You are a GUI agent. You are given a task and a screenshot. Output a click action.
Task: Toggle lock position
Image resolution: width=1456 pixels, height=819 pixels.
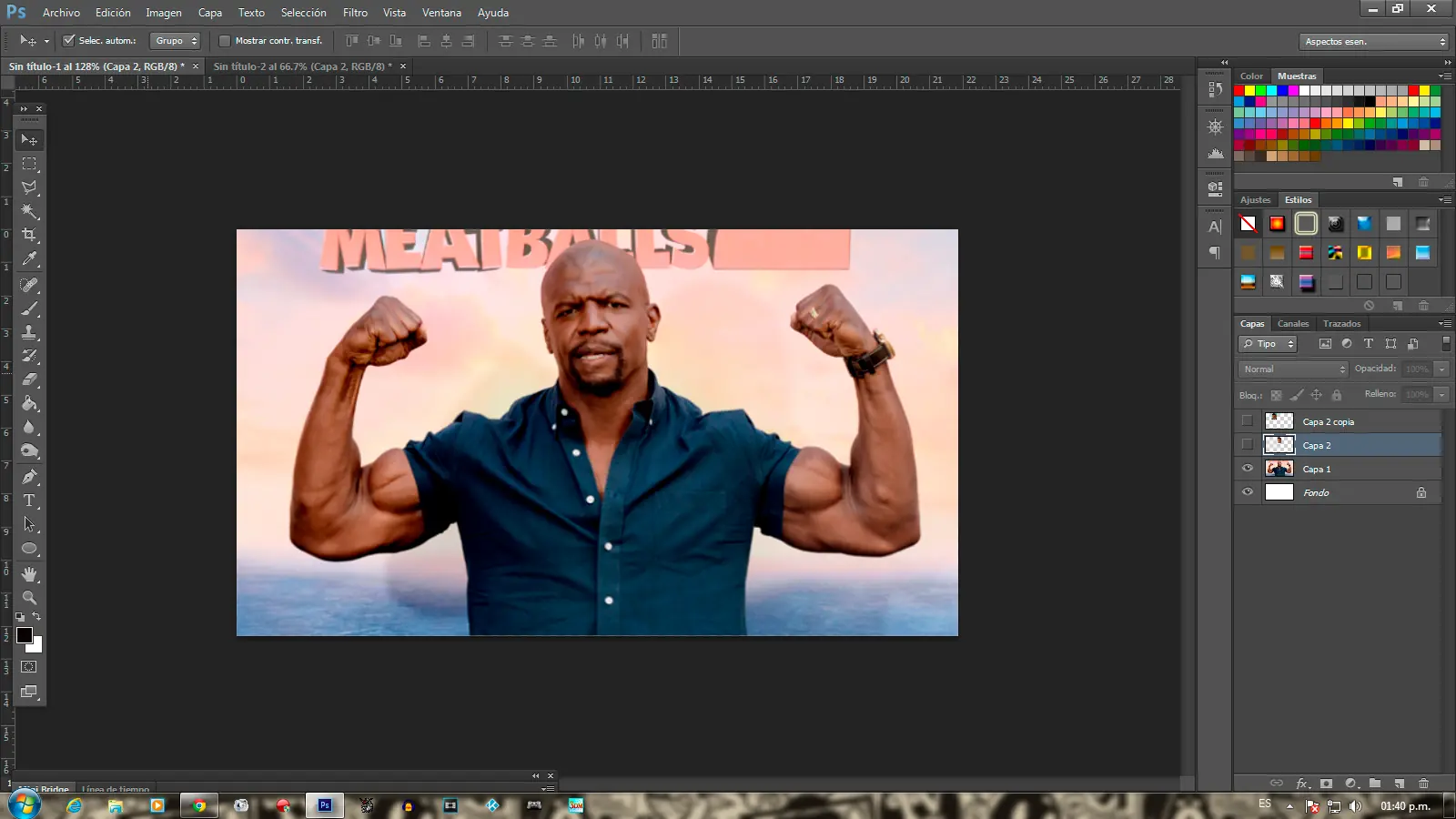(x=1316, y=395)
